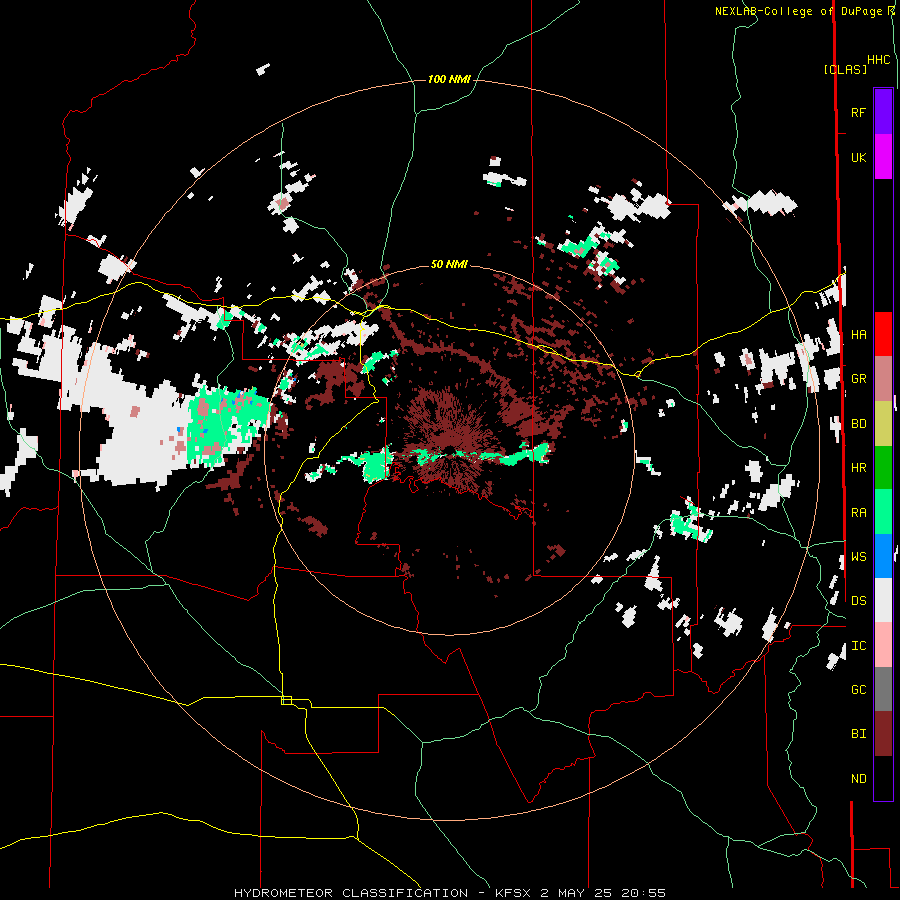
Task: Click the HR legend label
Action: pos(858,468)
